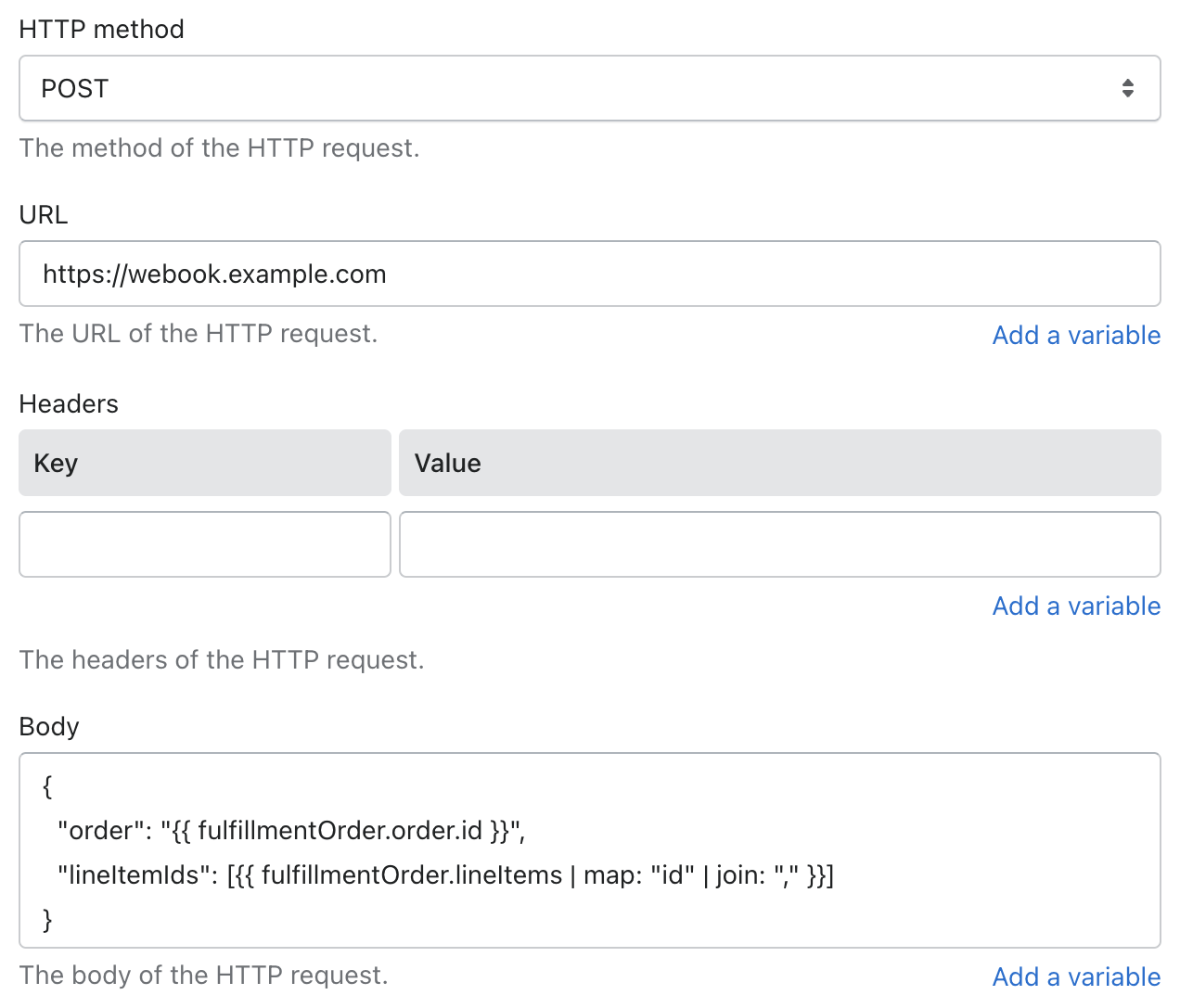Click the webook.example.com URL field

[589, 274]
